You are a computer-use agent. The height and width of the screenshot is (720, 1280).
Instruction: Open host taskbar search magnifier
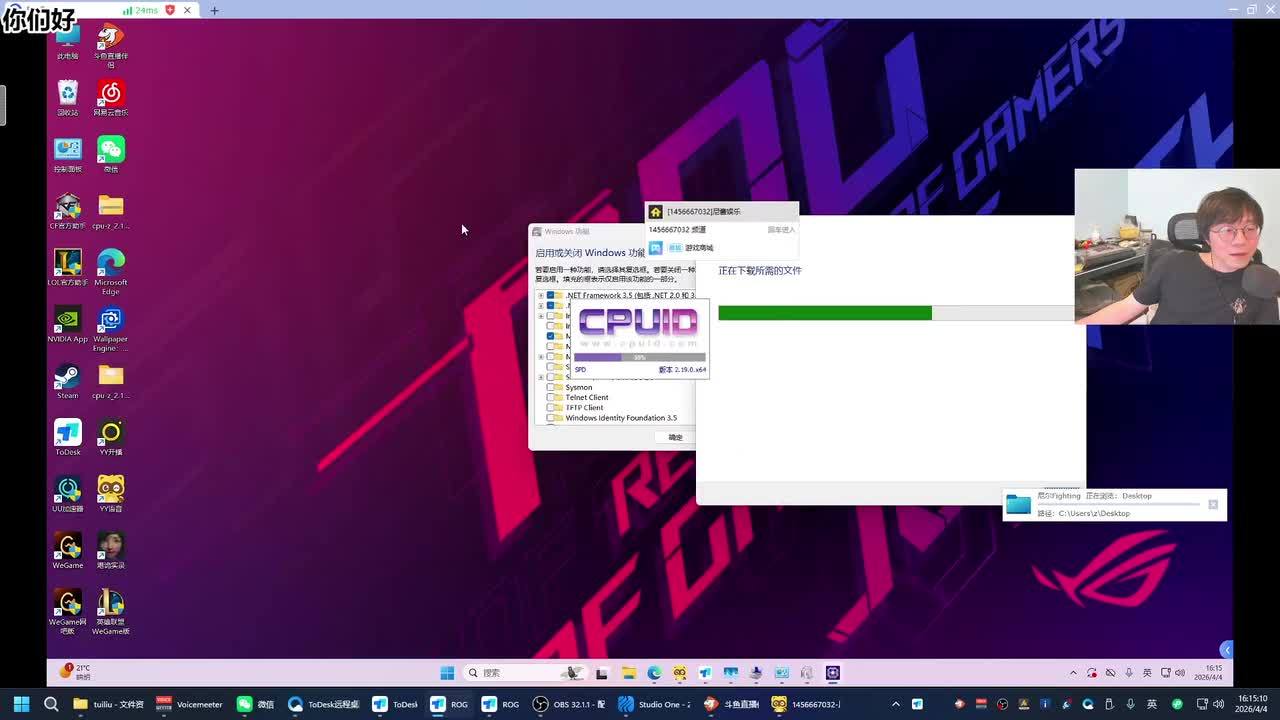(51, 704)
